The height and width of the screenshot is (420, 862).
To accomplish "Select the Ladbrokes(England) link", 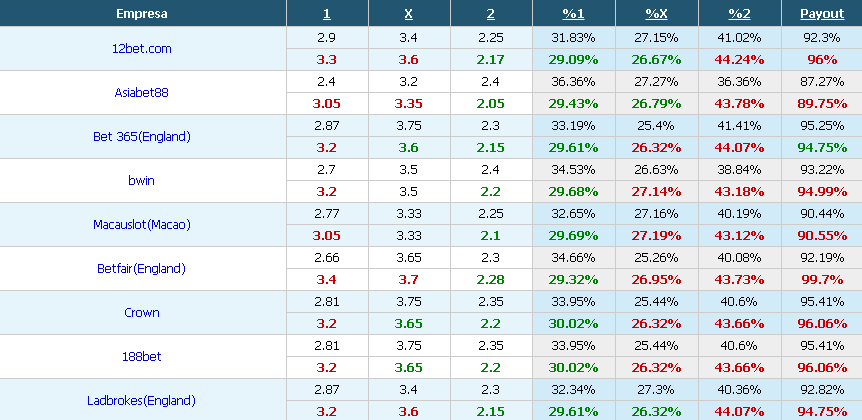I will point(142,400).
